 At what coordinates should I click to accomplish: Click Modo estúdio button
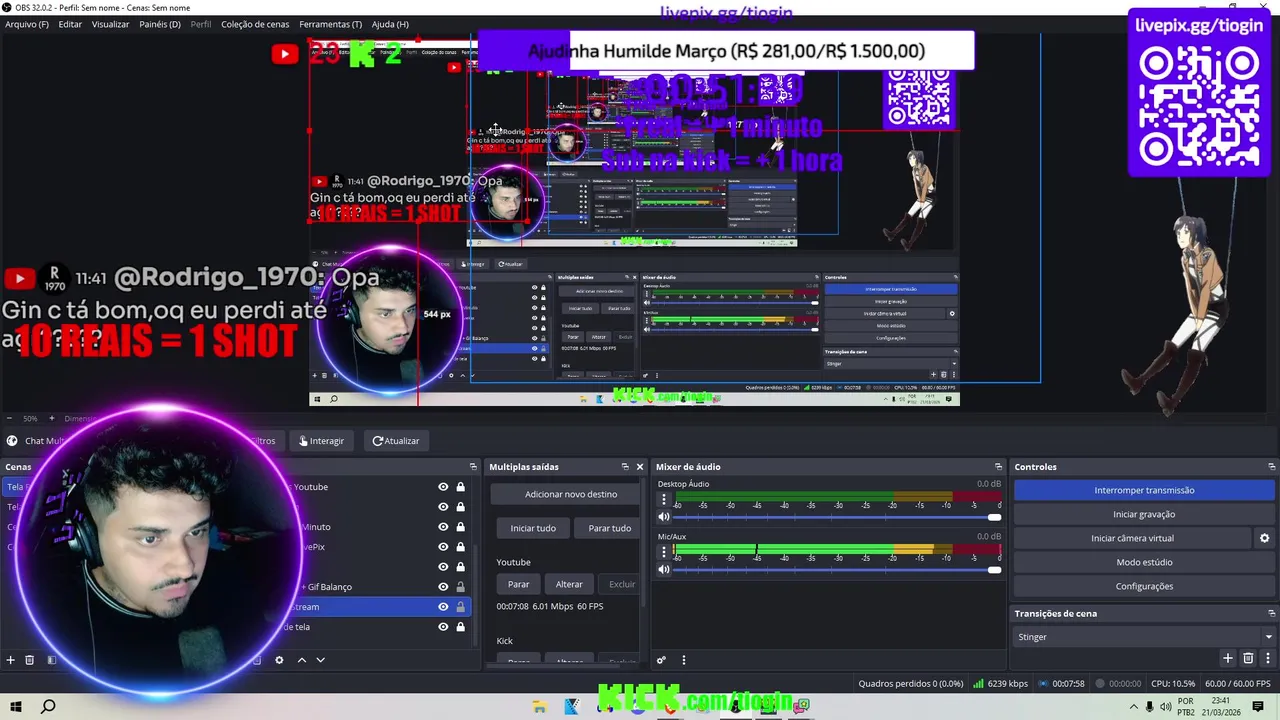[1144, 562]
